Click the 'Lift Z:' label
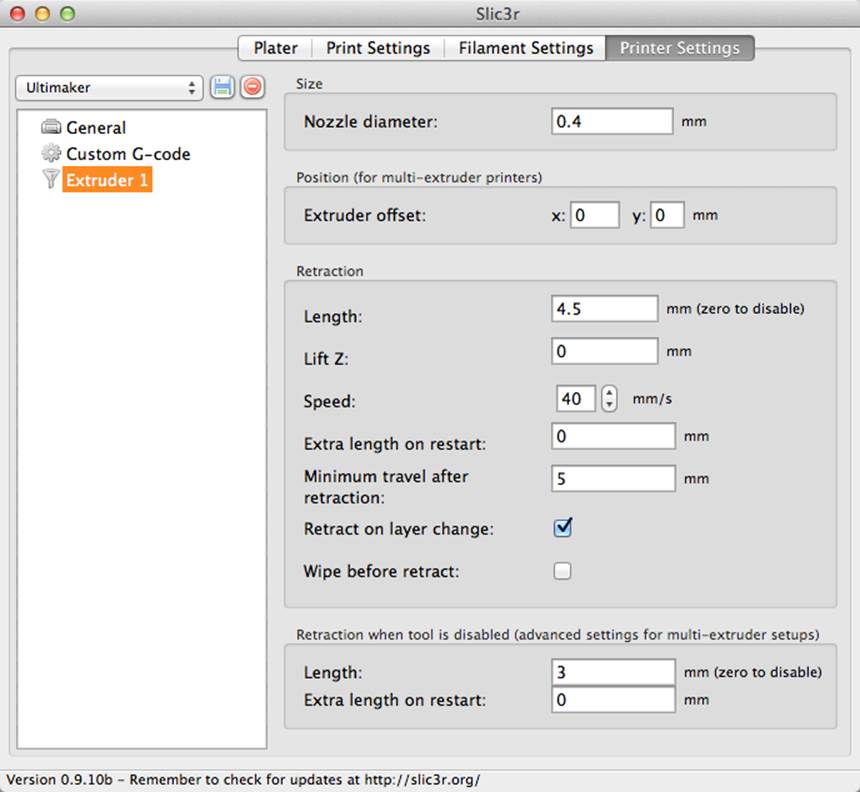Viewport: 860px width, 792px height. (x=326, y=359)
